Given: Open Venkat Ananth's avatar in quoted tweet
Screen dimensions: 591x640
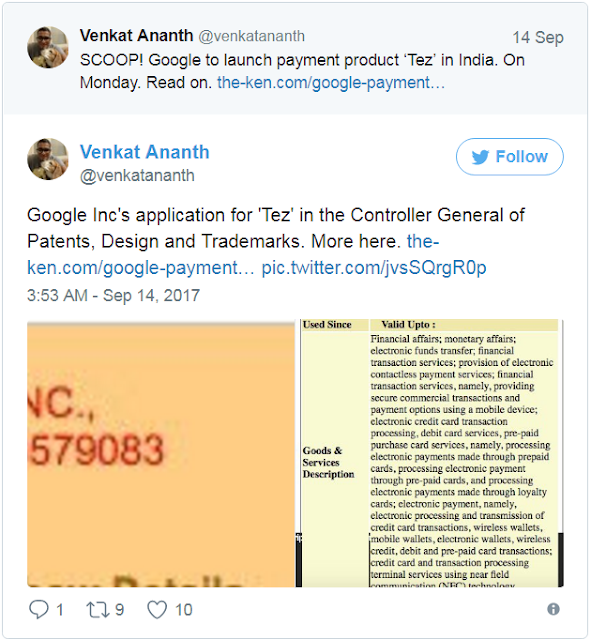Looking at the screenshot, I should point(48,47).
